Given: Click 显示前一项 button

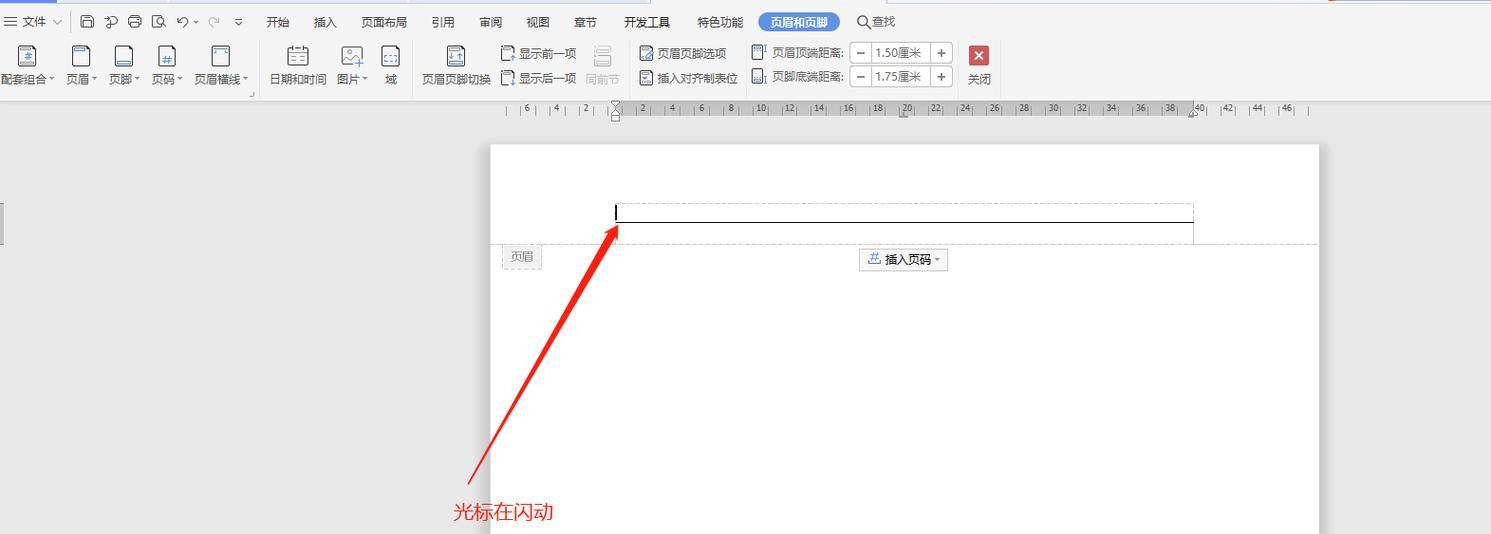Looking at the screenshot, I should tap(538, 53).
